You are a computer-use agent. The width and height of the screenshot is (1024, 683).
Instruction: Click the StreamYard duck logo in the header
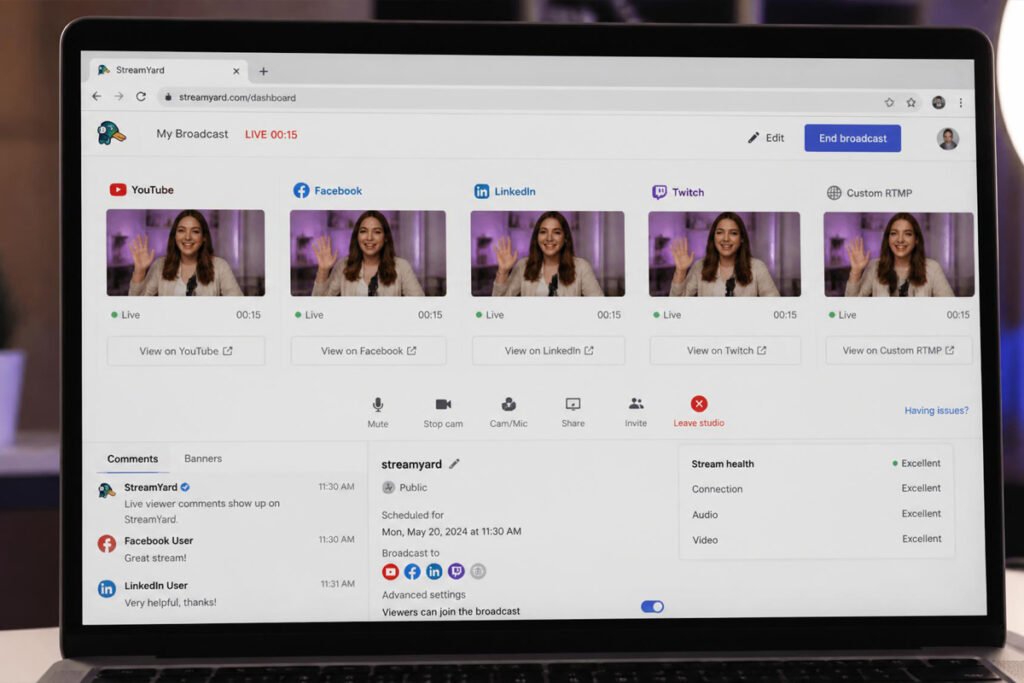coord(111,133)
